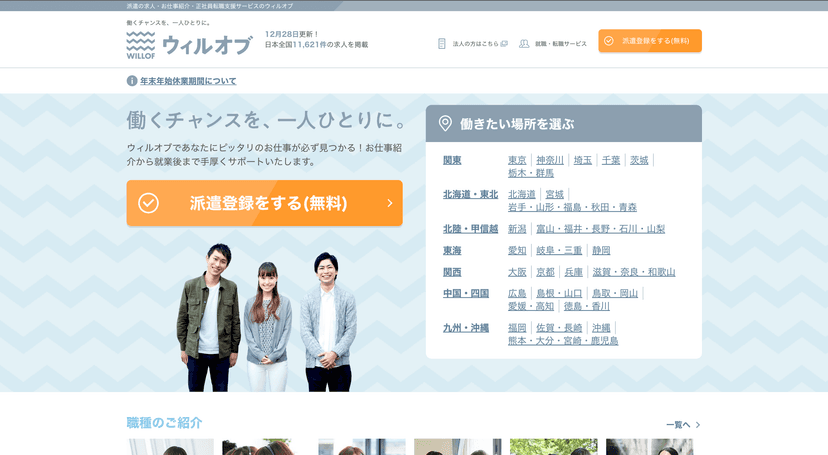828x455 pixels.
Task: Choose 島根・山口 link
Action: (x=559, y=293)
